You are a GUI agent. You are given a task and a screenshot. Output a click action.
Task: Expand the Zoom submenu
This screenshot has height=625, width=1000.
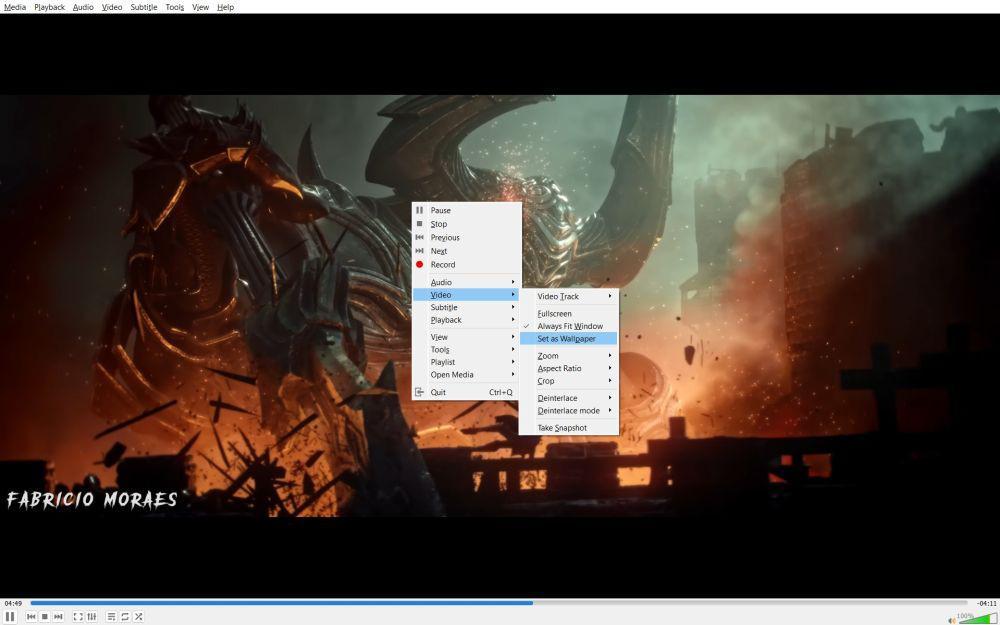coord(569,356)
